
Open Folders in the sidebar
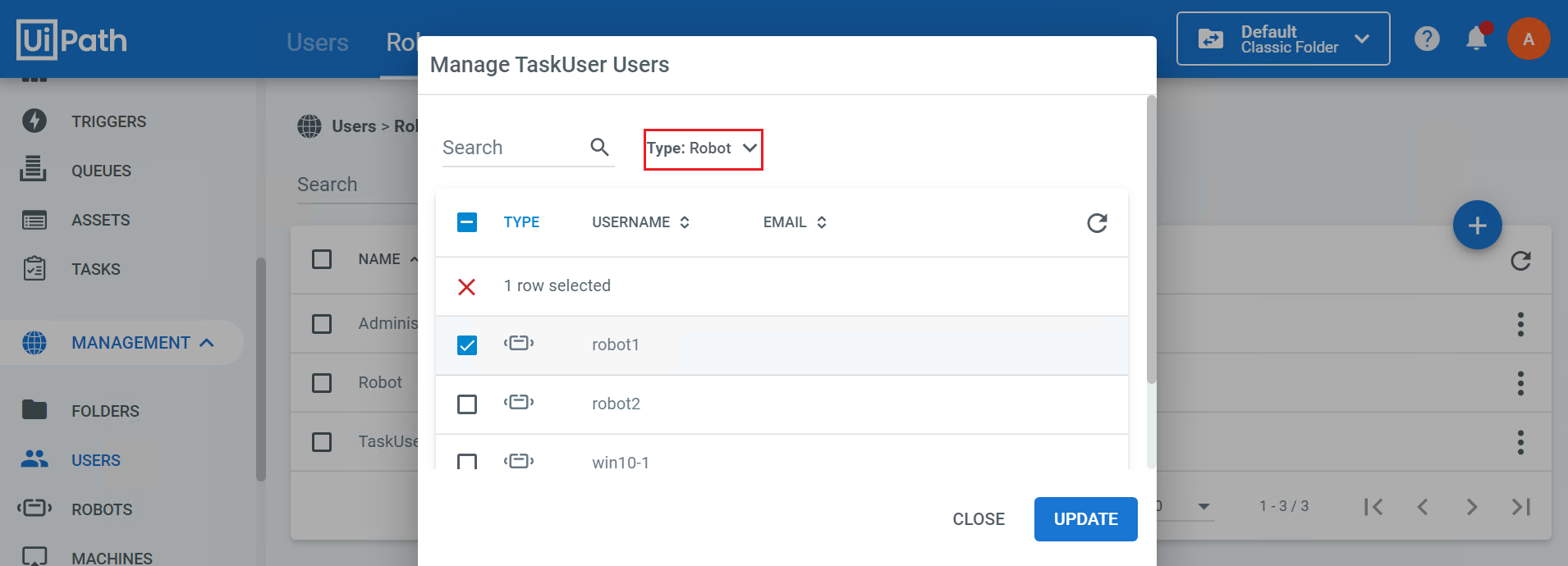pyautogui.click(x=105, y=411)
